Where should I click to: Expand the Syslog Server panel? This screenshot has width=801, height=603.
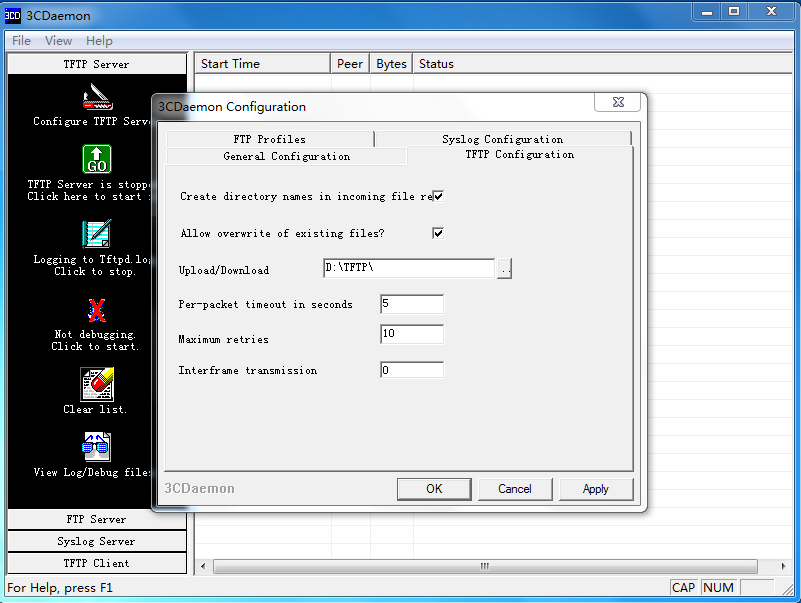click(97, 541)
